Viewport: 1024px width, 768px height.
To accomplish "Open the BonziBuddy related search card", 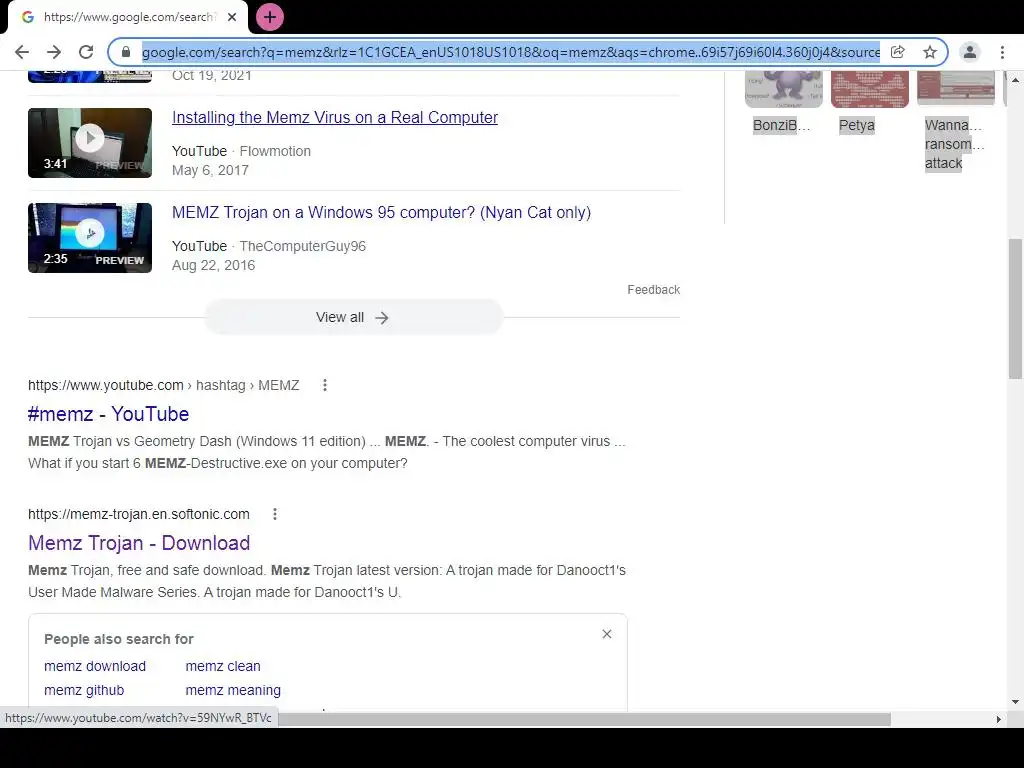I will point(783,103).
